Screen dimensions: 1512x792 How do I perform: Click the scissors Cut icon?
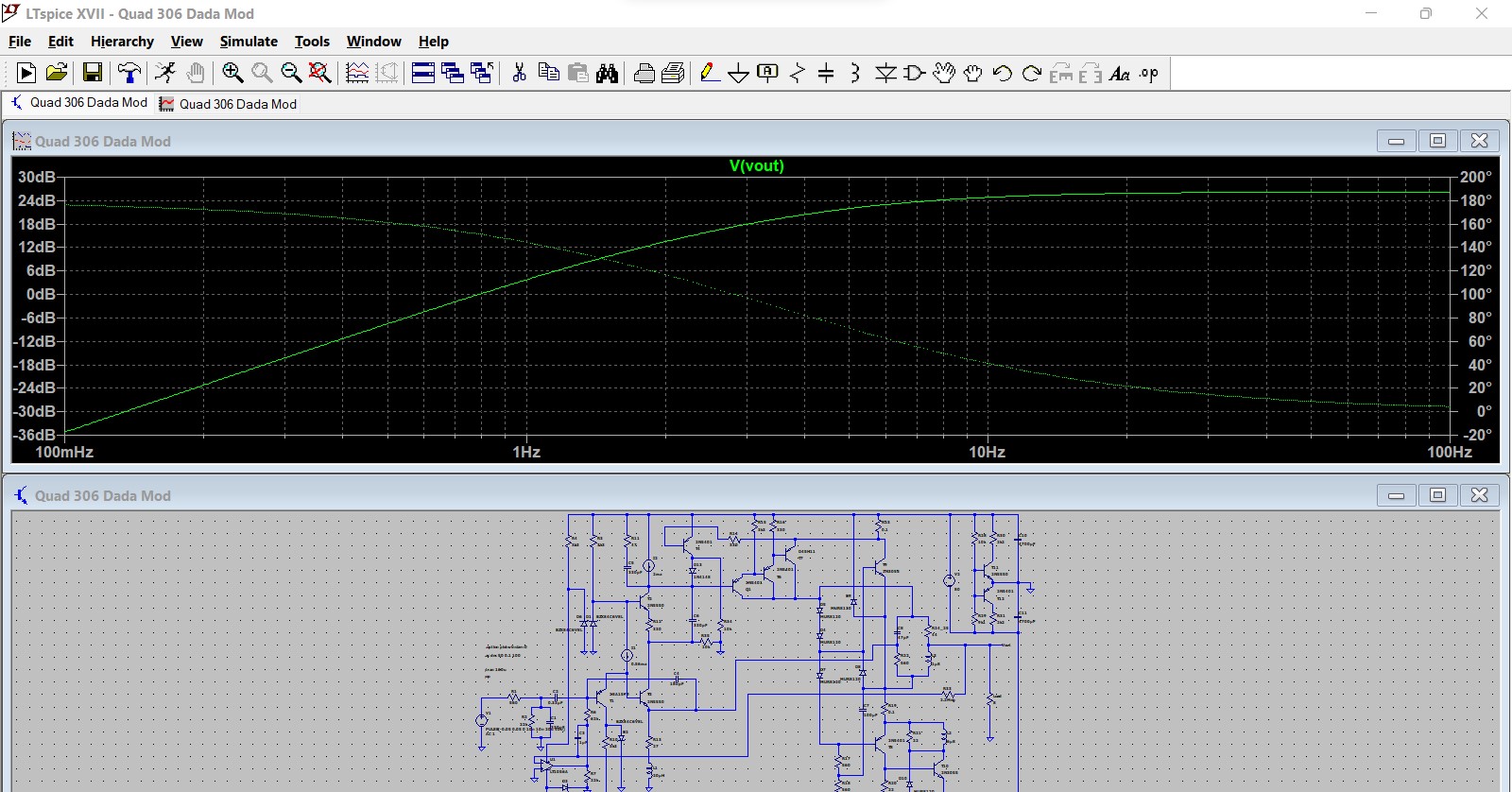[519, 73]
